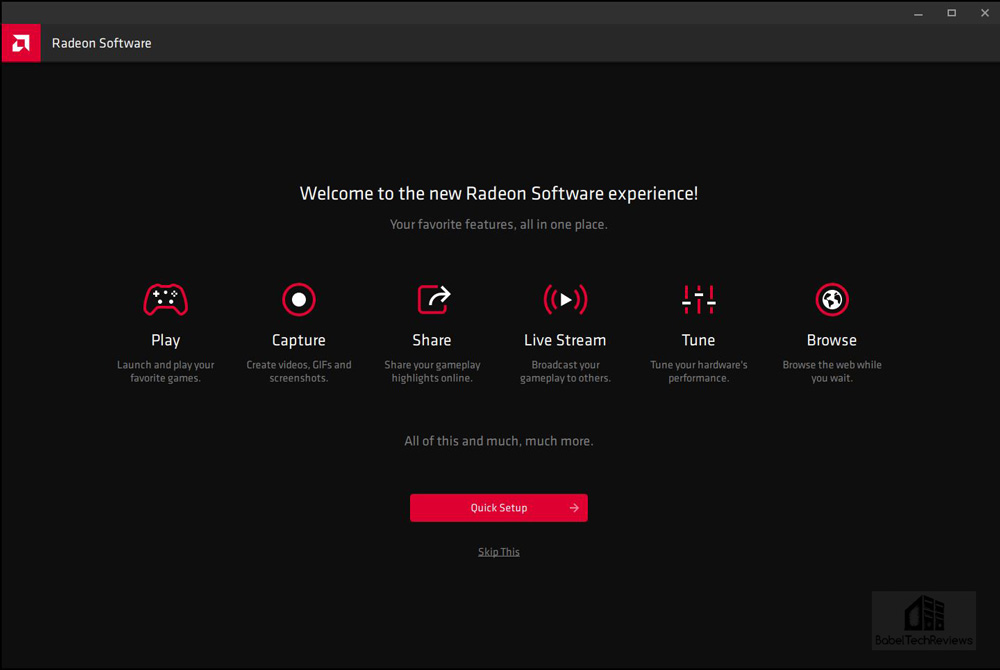
Task: Click "Create videos, GIFs and screenshots." text
Action: pos(298,372)
